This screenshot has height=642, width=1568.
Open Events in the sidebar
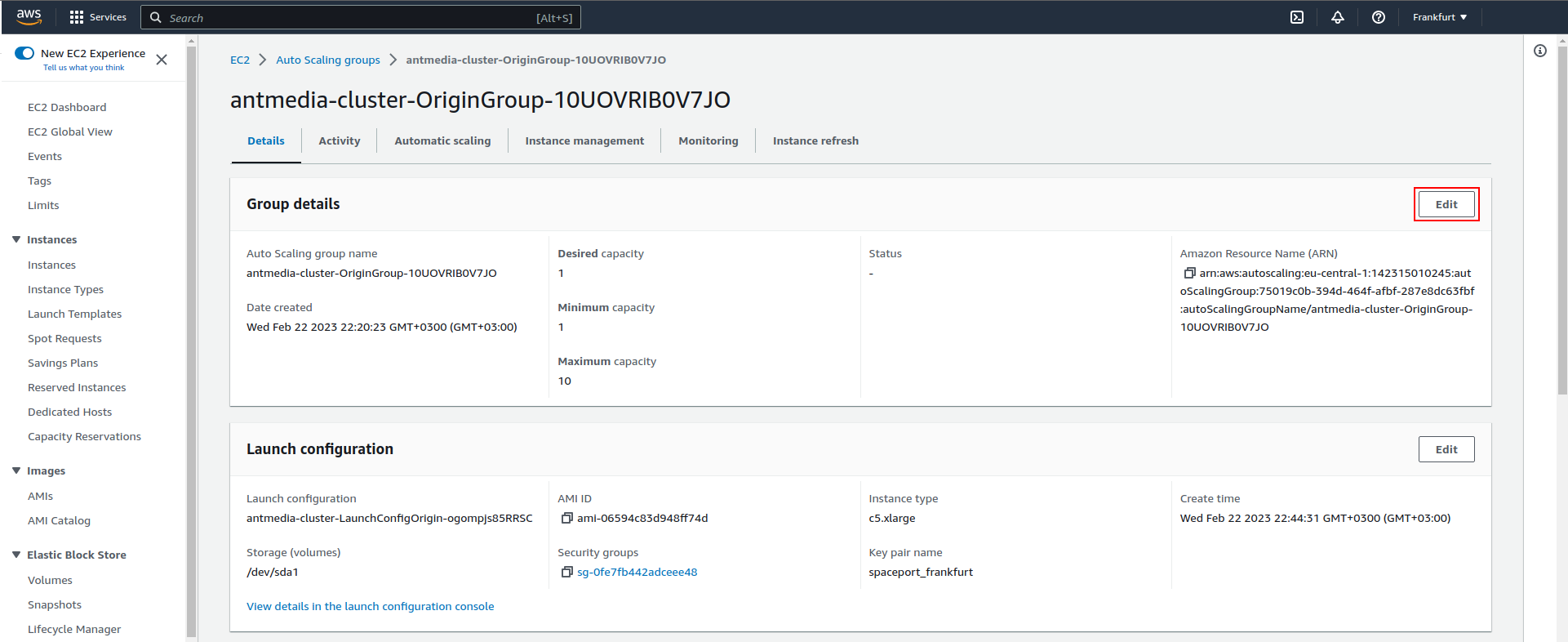click(x=45, y=156)
